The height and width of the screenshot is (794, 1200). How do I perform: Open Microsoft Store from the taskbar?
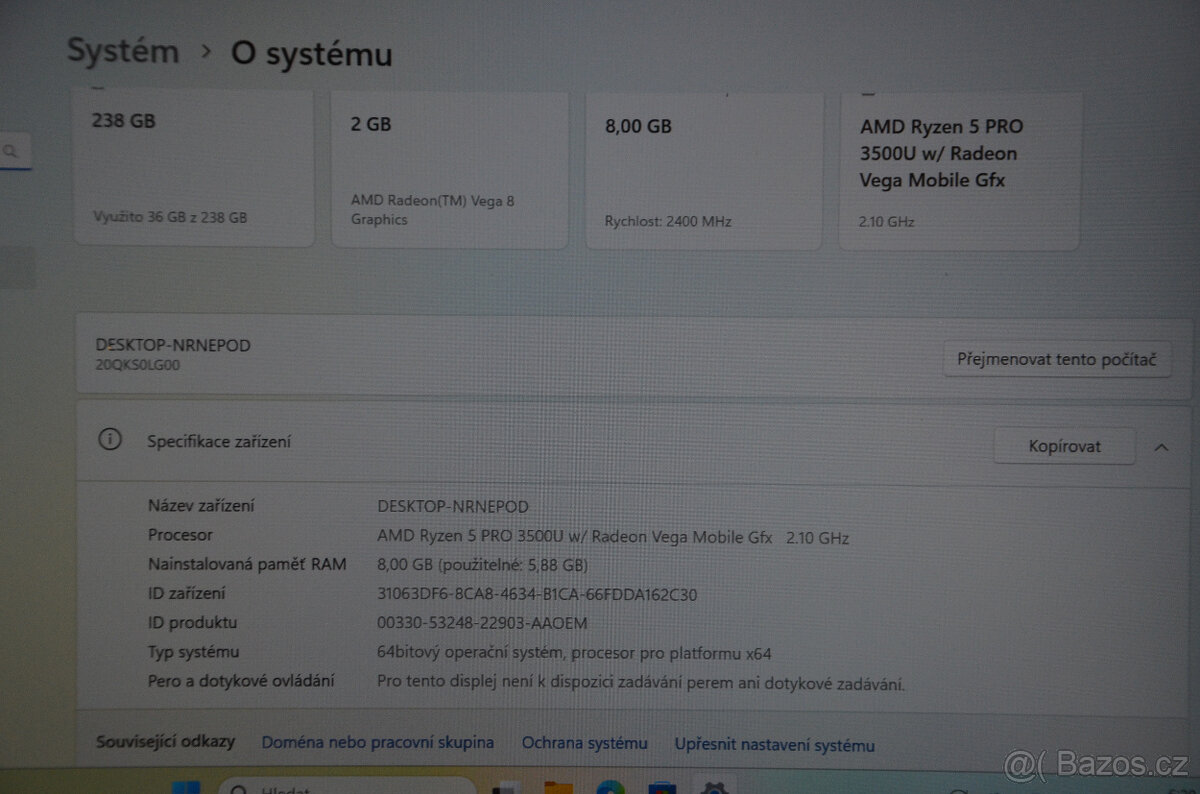pos(662,789)
